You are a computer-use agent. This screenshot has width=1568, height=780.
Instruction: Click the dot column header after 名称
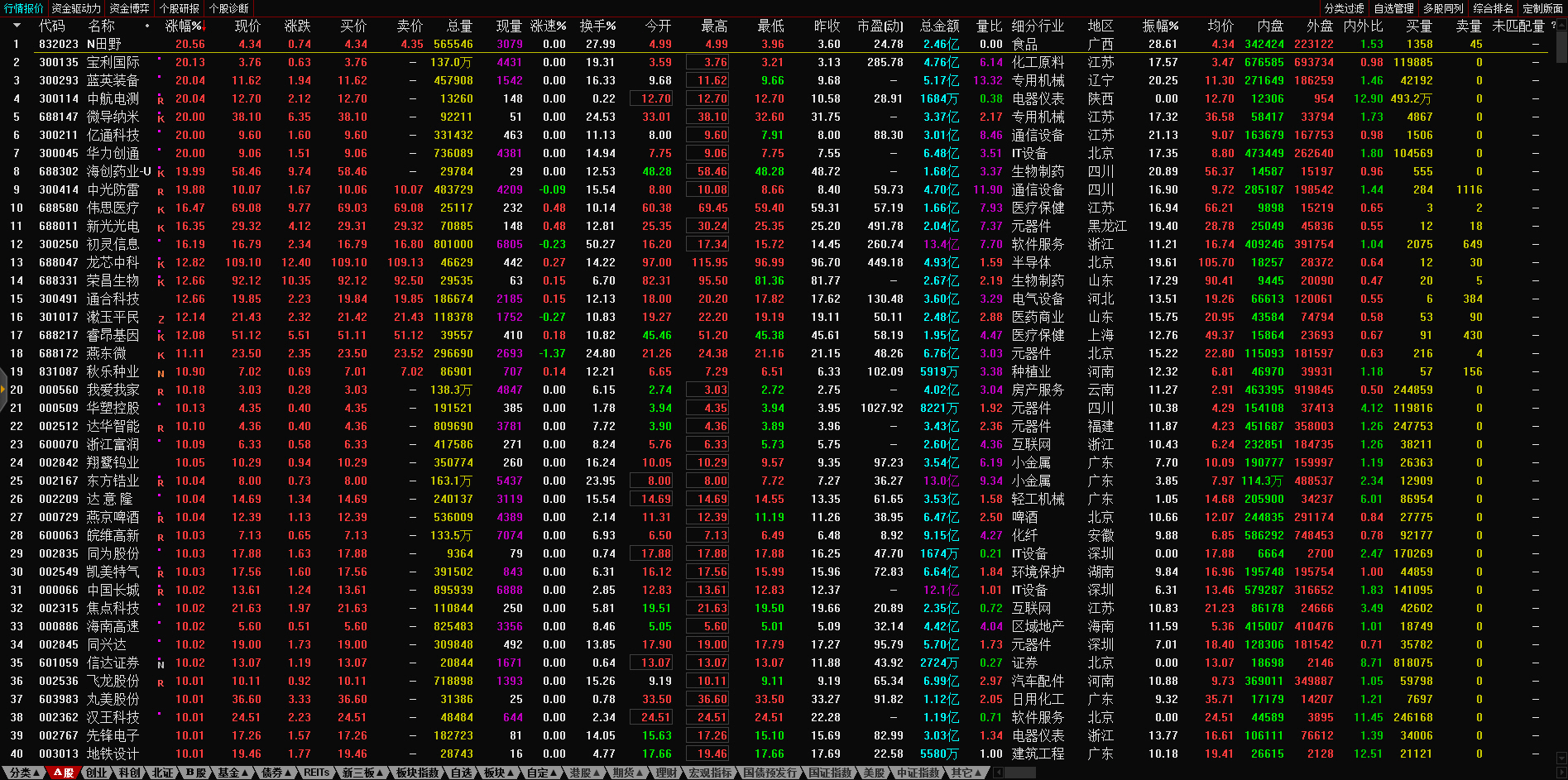[x=147, y=26]
